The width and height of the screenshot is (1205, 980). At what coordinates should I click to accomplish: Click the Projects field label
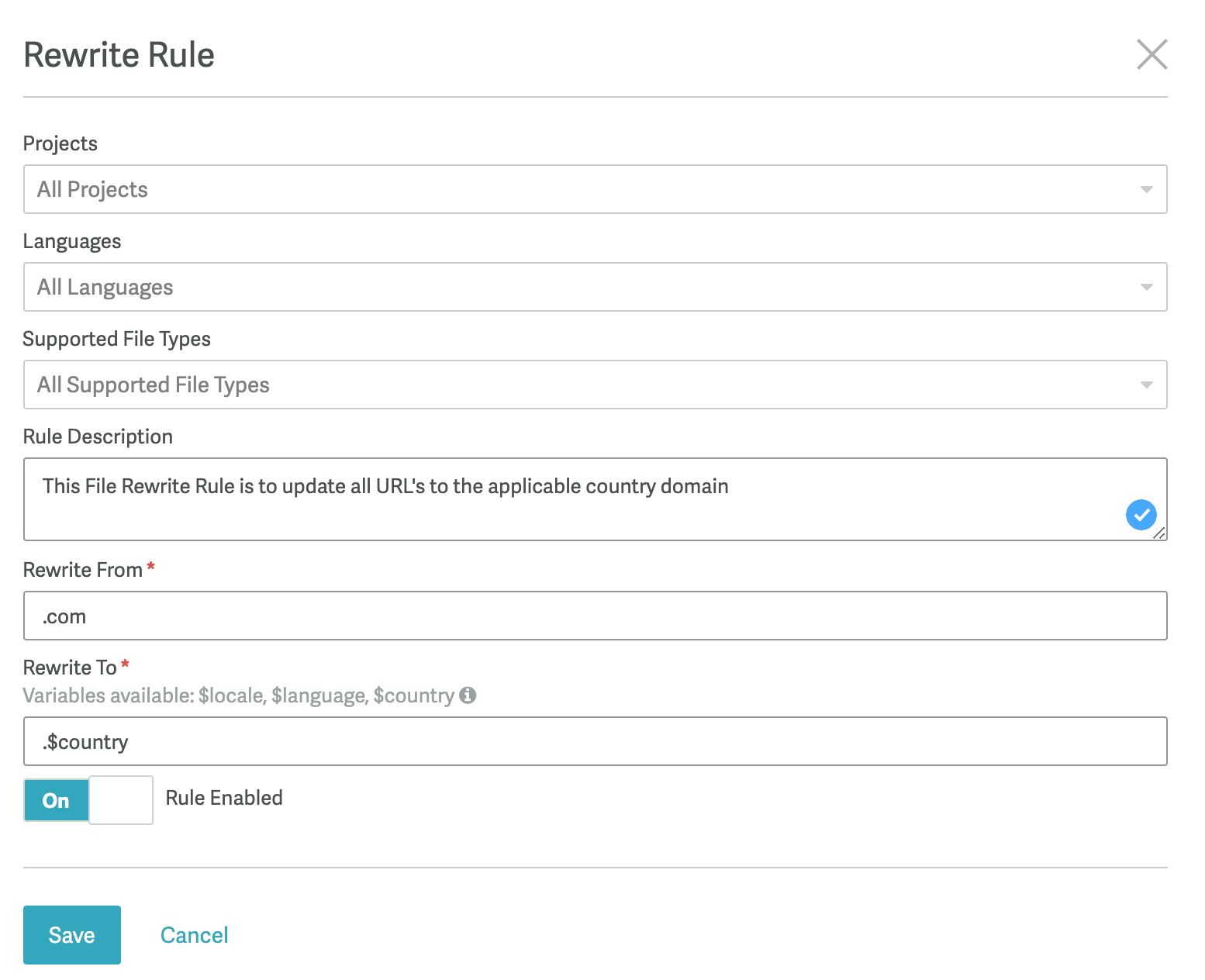point(60,143)
